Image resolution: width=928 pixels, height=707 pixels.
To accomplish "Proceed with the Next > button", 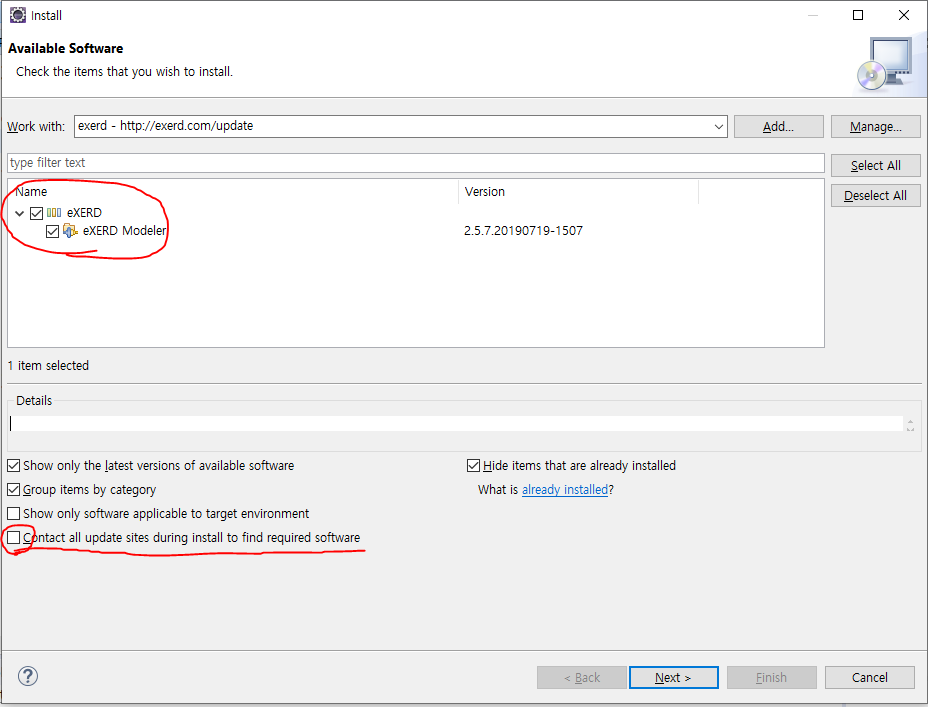I will pos(674,677).
